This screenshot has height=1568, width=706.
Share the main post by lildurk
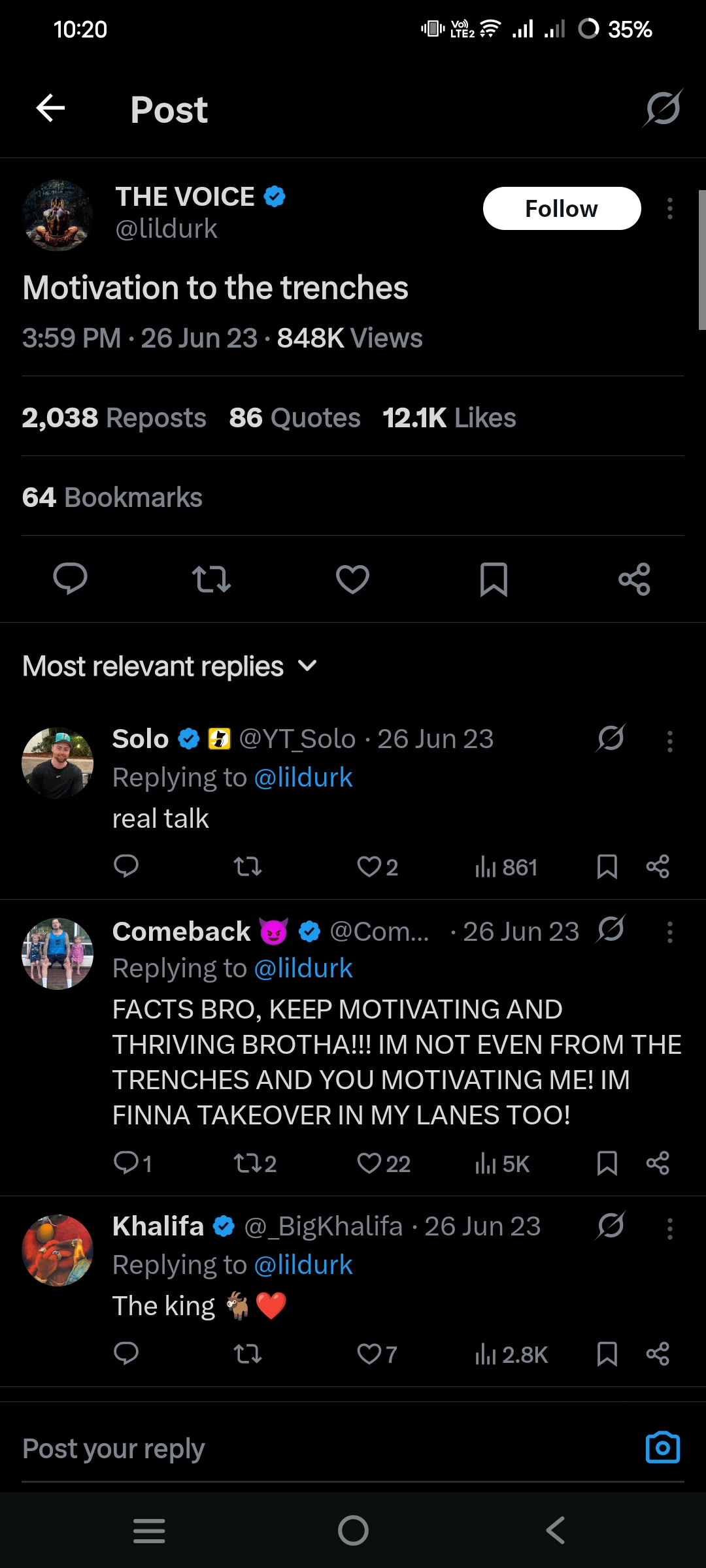[x=634, y=579]
